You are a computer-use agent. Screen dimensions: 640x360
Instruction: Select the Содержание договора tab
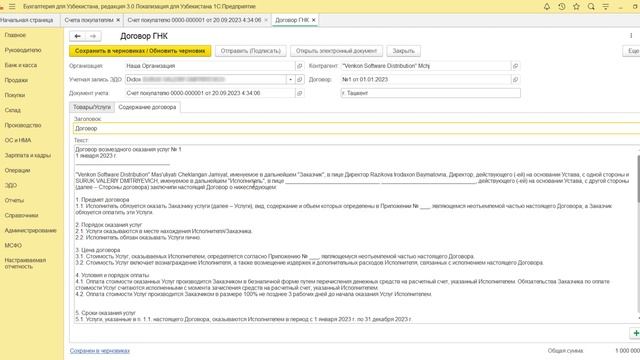pyautogui.click(x=147, y=107)
